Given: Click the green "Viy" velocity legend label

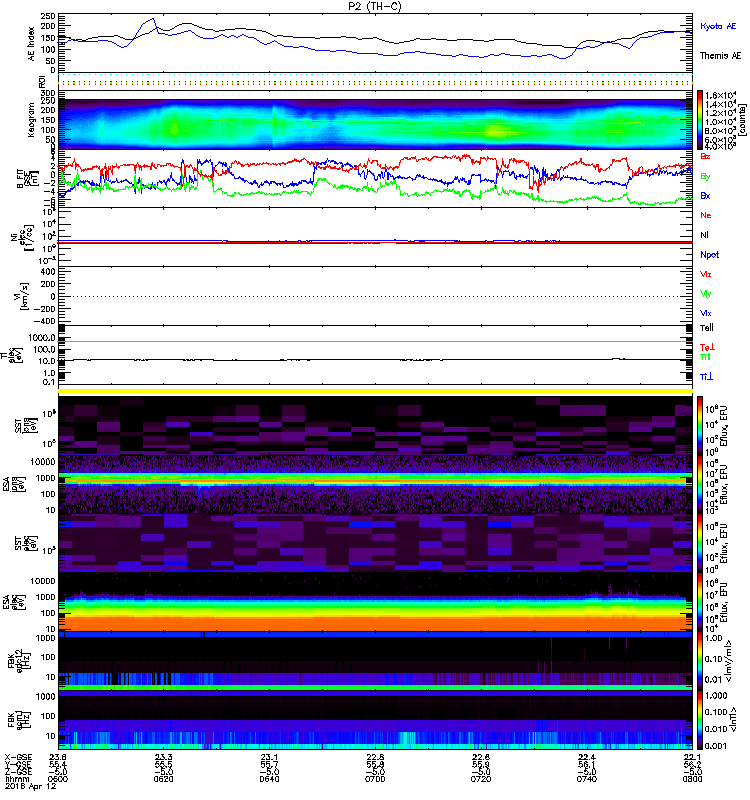Looking at the screenshot, I should point(705,294).
